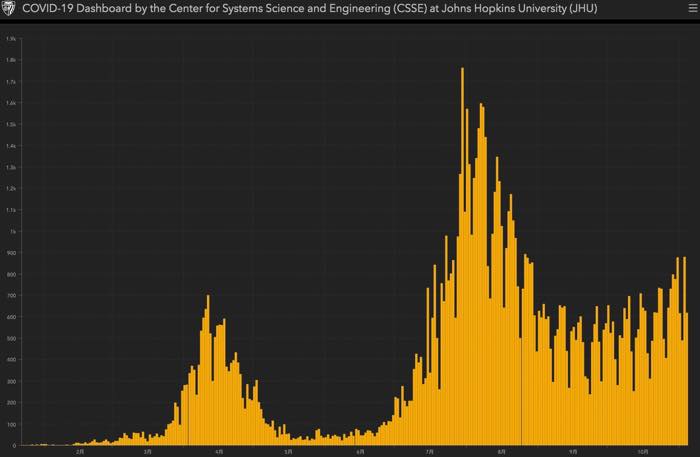
Task: Click the '0' y-axis label
Action: pyautogui.click(x=14, y=445)
